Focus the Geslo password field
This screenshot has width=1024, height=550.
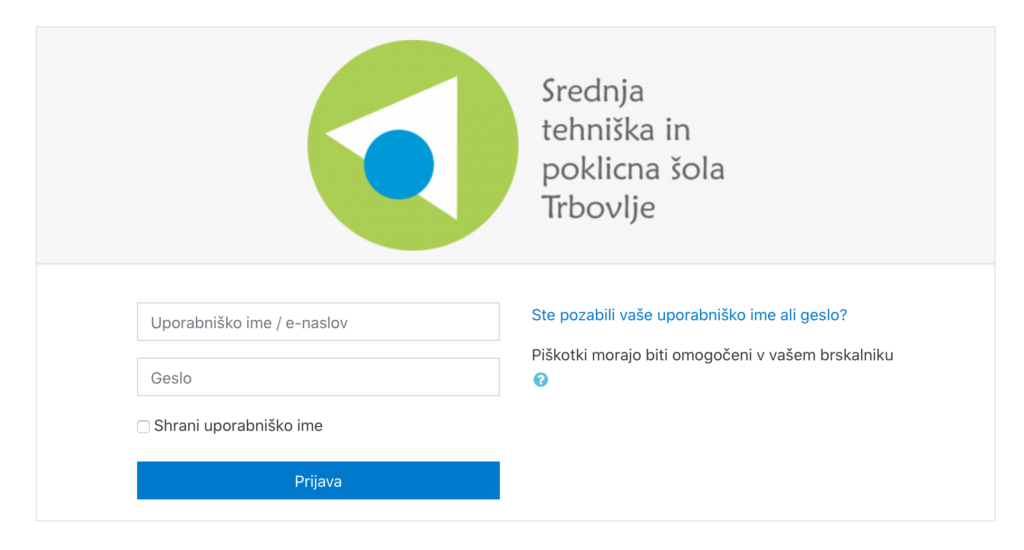tap(318, 377)
